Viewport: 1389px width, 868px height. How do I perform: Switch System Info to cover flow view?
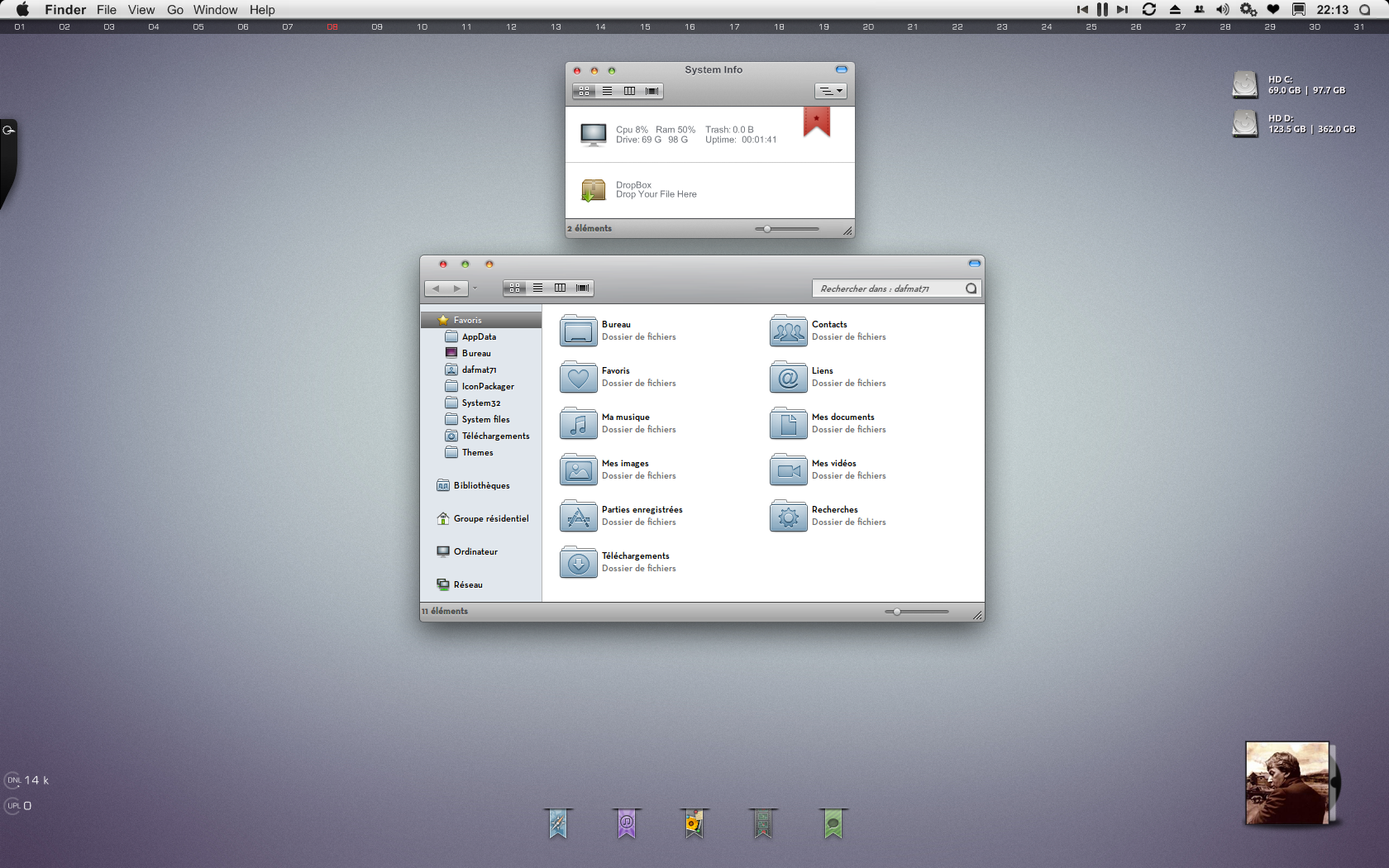[652, 91]
